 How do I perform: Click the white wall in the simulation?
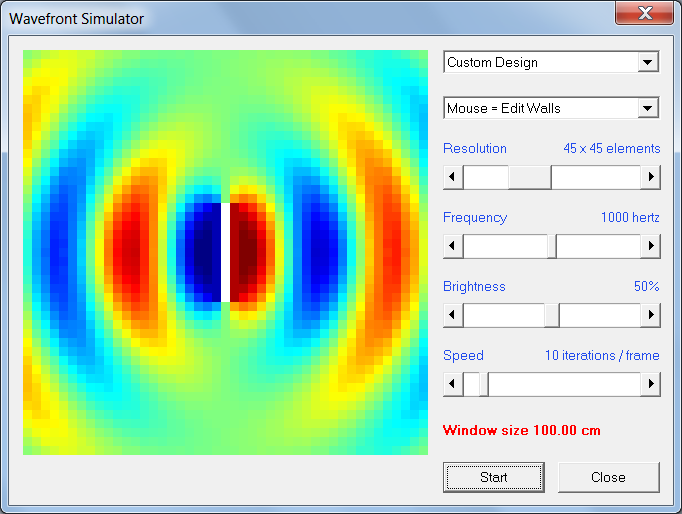point(225,252)
